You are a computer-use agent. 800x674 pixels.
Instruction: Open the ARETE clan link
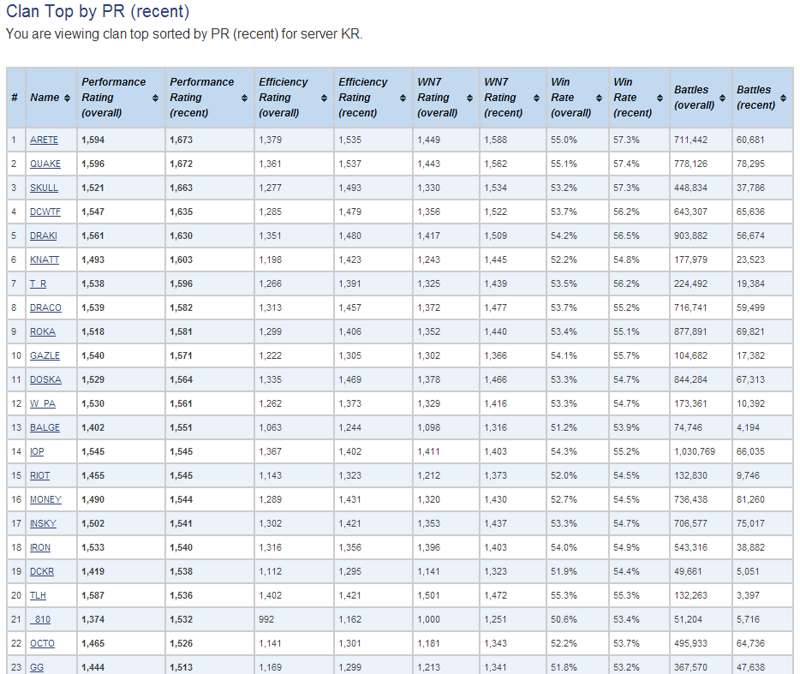44,140
